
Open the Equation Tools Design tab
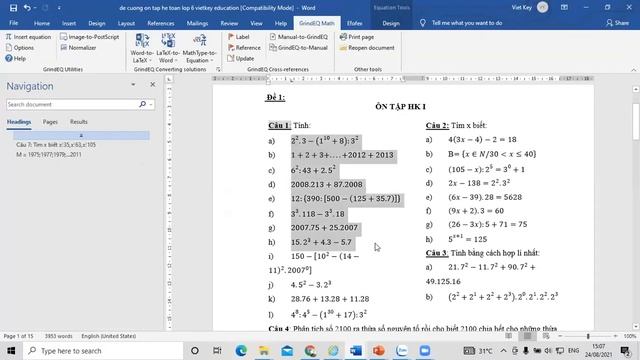(x=391, y=23)
